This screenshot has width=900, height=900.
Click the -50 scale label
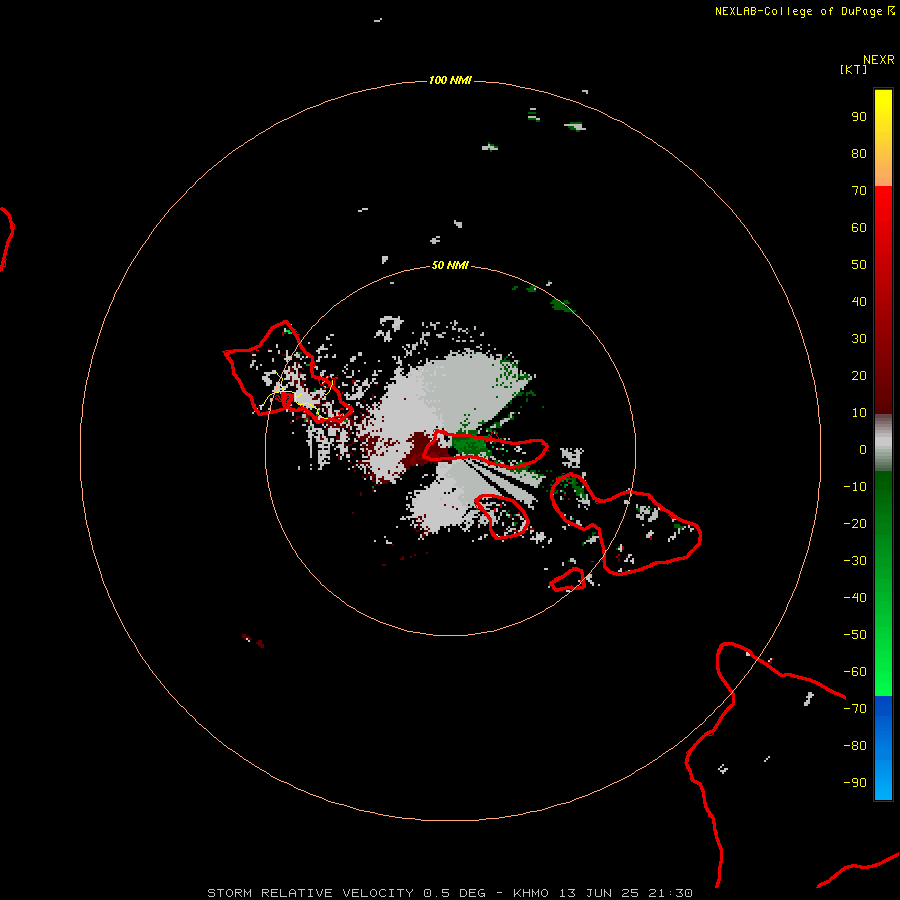pos(855,635)
